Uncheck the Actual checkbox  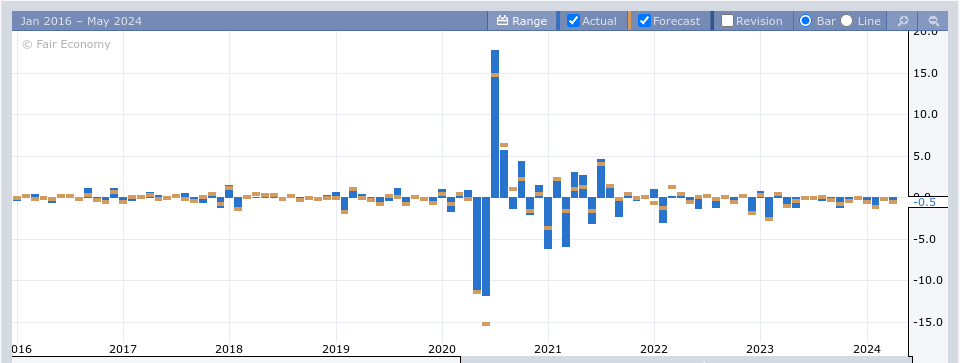[573, 21]
